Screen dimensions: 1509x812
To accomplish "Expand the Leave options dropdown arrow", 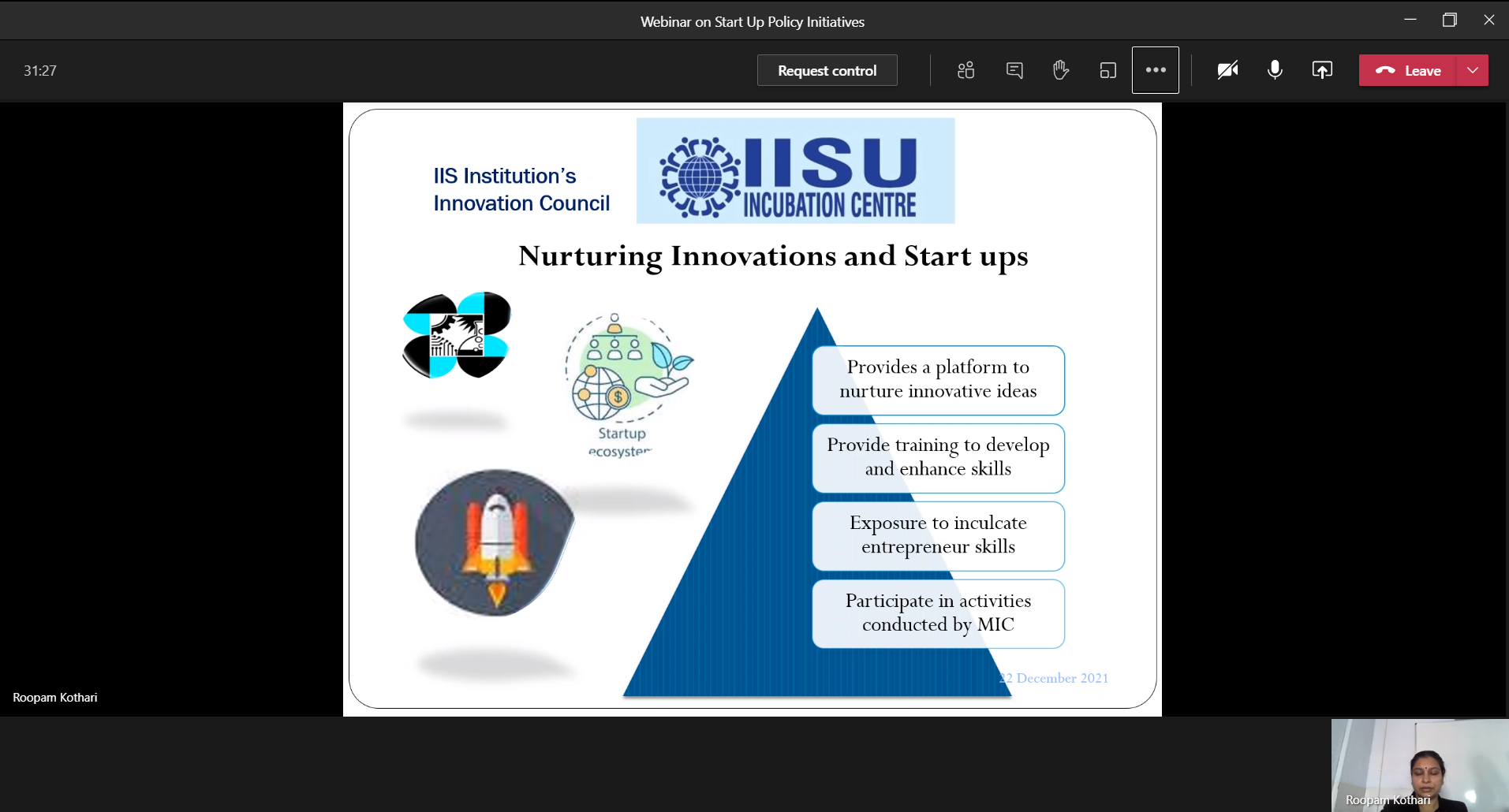I will (1473, 70).
